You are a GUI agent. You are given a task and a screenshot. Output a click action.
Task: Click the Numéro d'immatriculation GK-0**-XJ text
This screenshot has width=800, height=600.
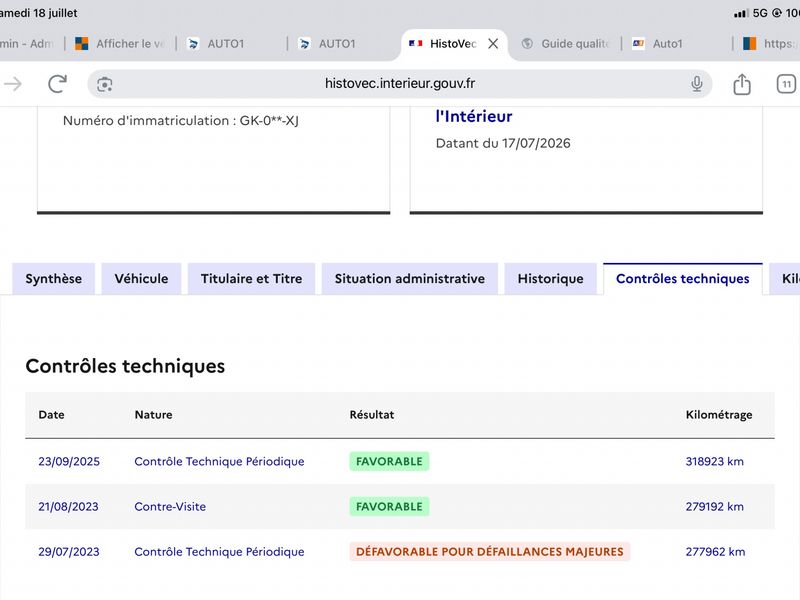(x=181, y=121)
